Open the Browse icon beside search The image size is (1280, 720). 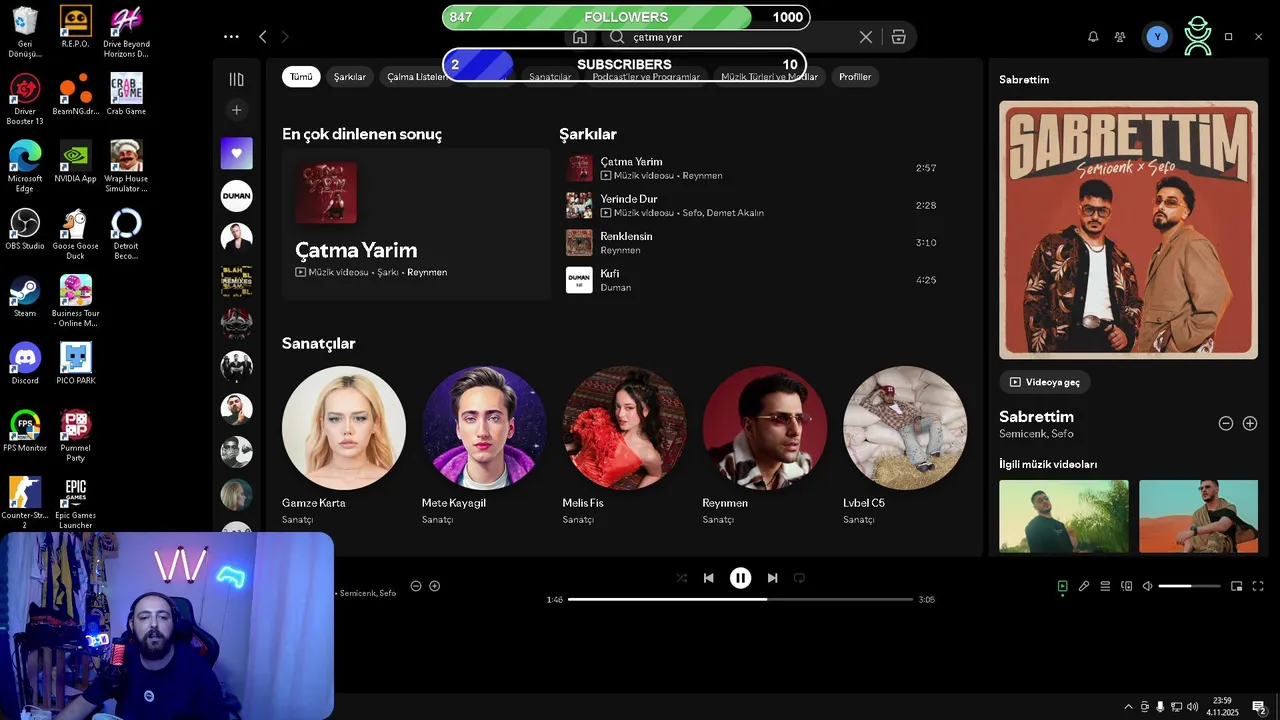[x=899, y=37]
